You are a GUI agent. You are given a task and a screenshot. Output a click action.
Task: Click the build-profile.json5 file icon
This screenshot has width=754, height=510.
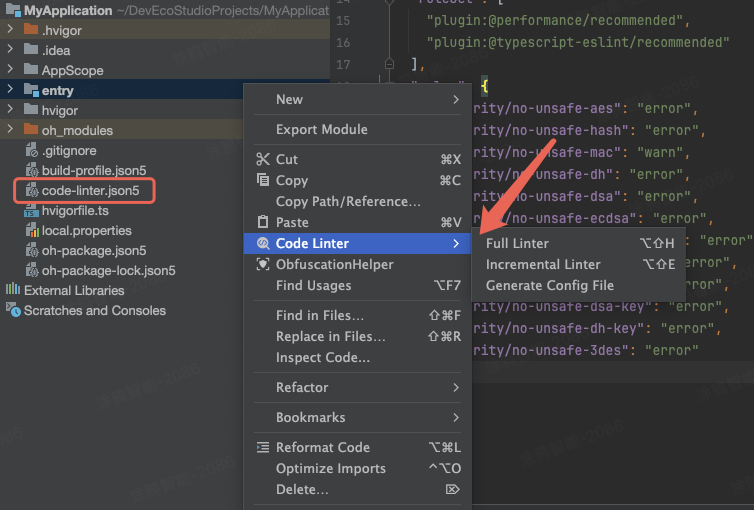[x=32, y=170]
